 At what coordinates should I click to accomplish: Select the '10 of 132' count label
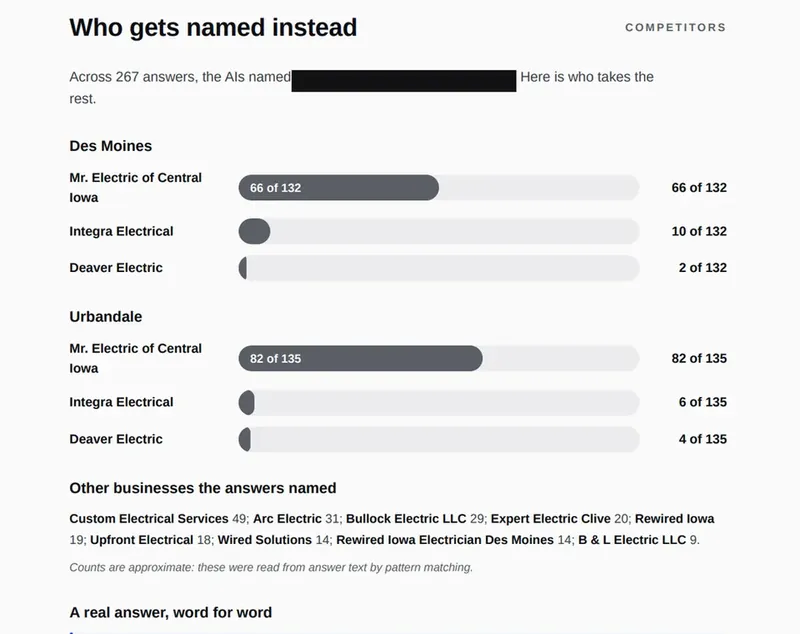(699, 231)
